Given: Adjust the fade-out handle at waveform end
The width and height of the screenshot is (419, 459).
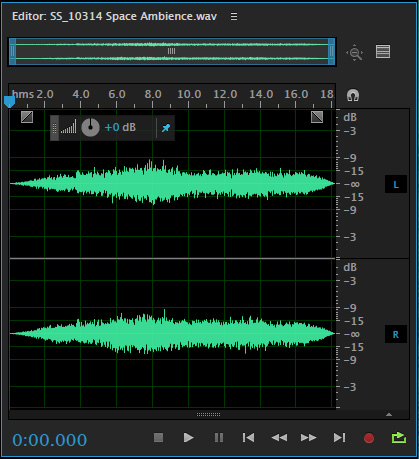Looking at the screenshot, I should (x=317, y=117).
